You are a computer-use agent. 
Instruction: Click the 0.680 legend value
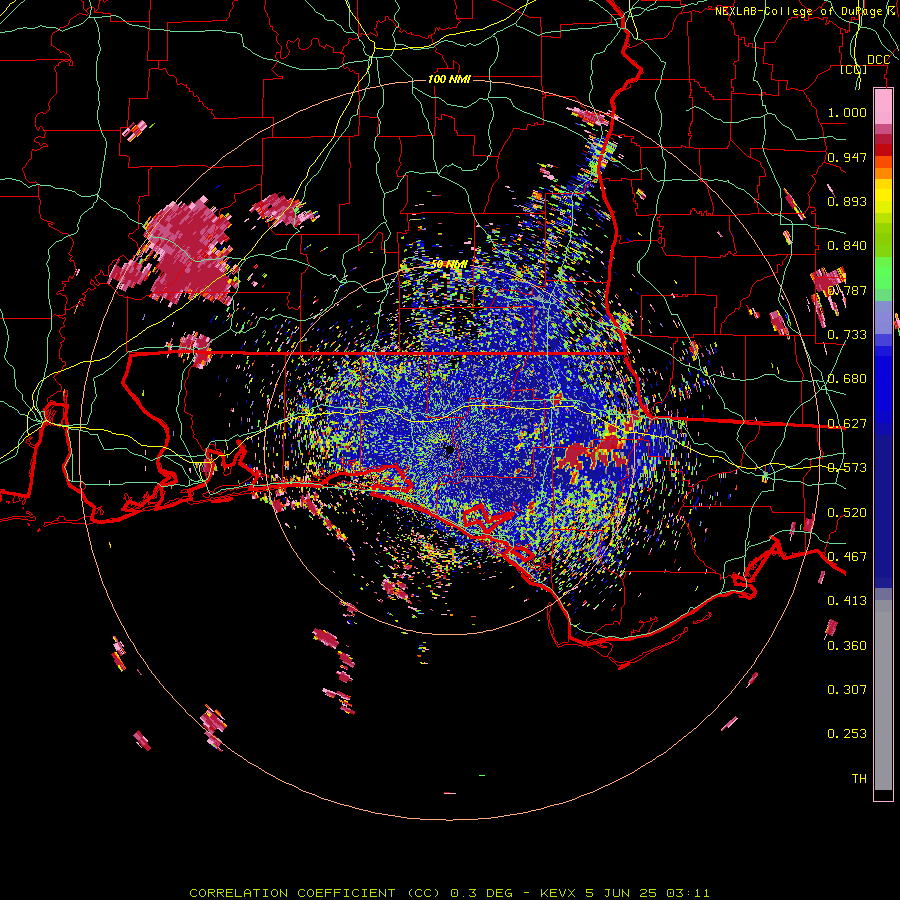847,379
